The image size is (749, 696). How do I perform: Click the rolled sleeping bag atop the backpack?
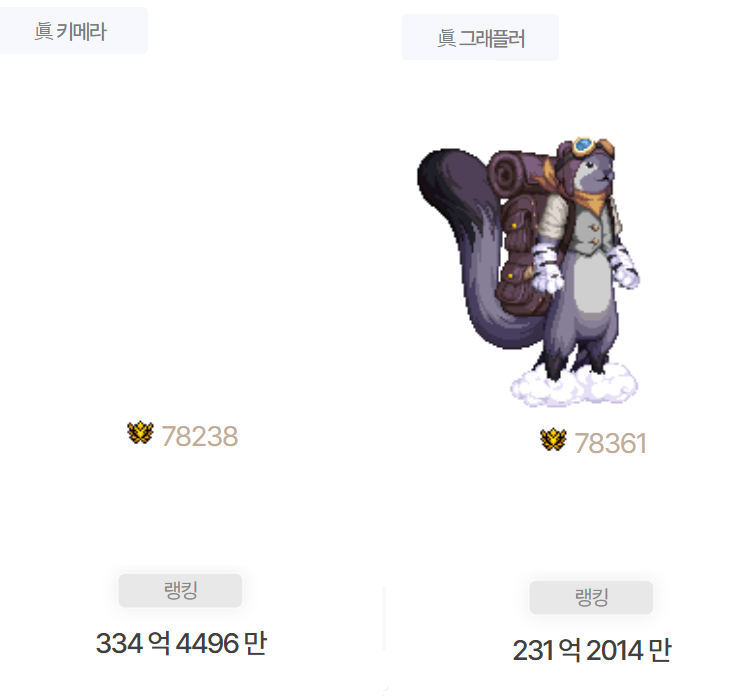(519, 173)
